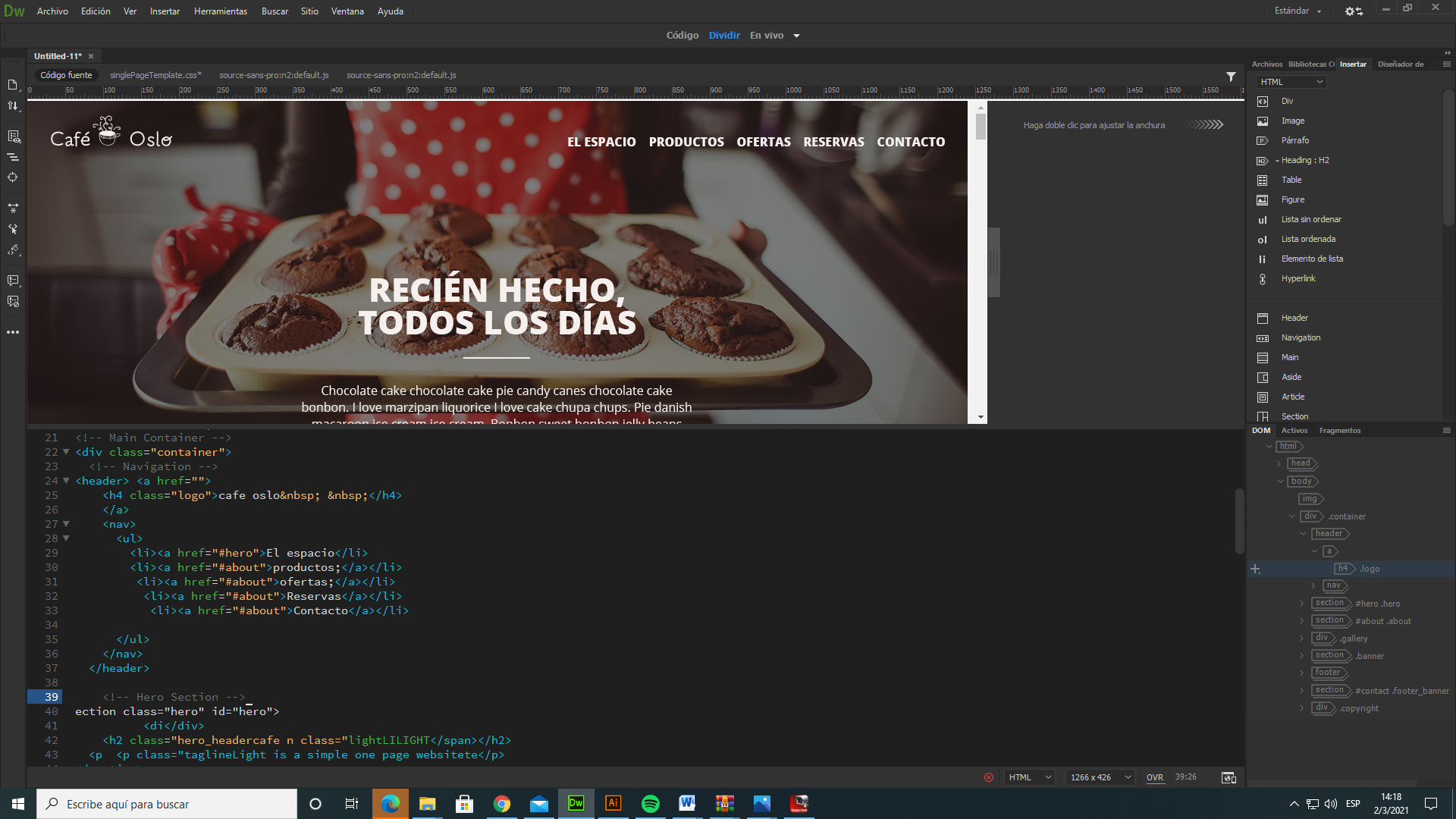Image resolution: width=1456 pixels, height=819 pixels.
Task: Open Google Chrome from the taskbar
Action: 502,804
